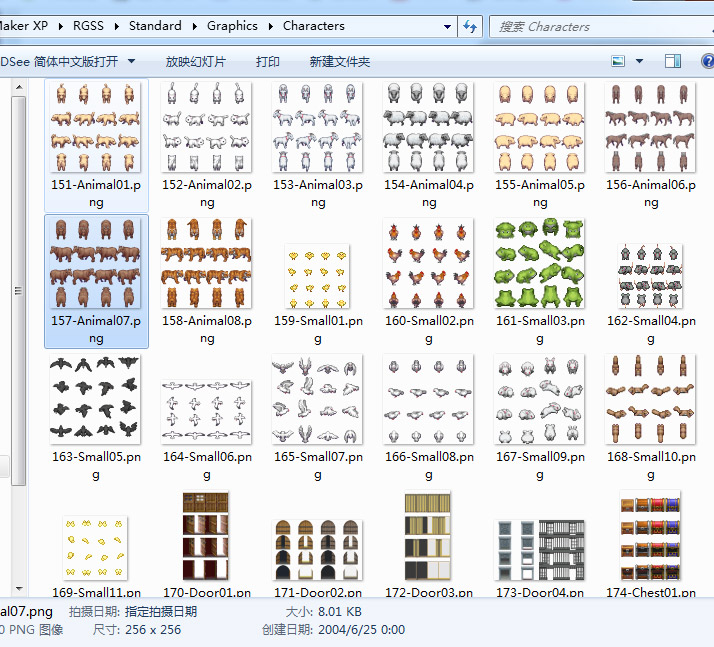Click in the 搜索 Characters search field
Image resolution: width=714 pixels, height=647 pixels.
[x=602, y=27]
